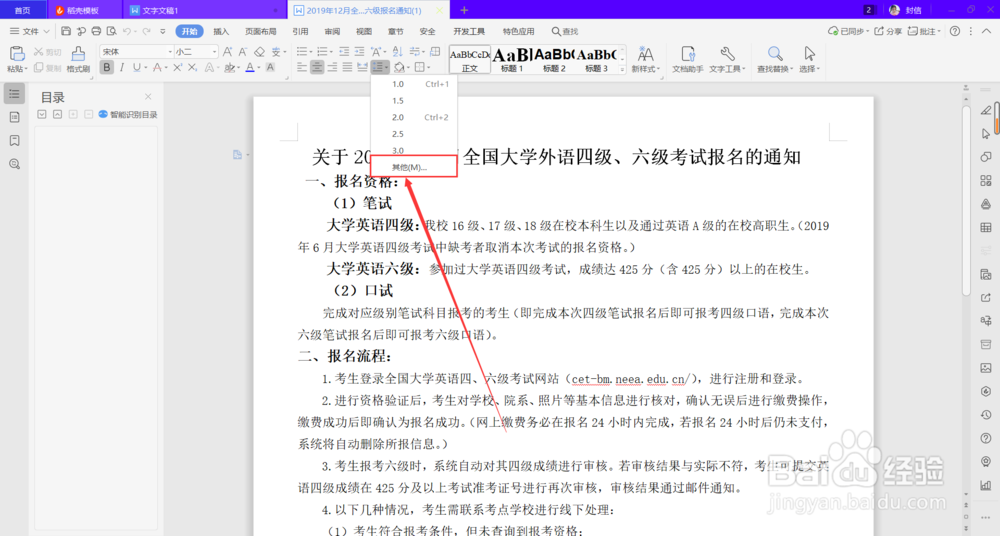Open the Document Assistant (文档助手) tool
This screenshot has height=536, width=1000.
click(x=688, y=59)
